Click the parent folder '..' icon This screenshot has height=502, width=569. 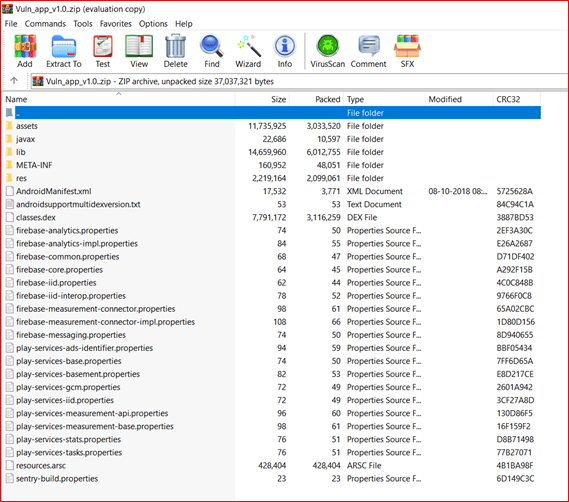click(9, 113)
